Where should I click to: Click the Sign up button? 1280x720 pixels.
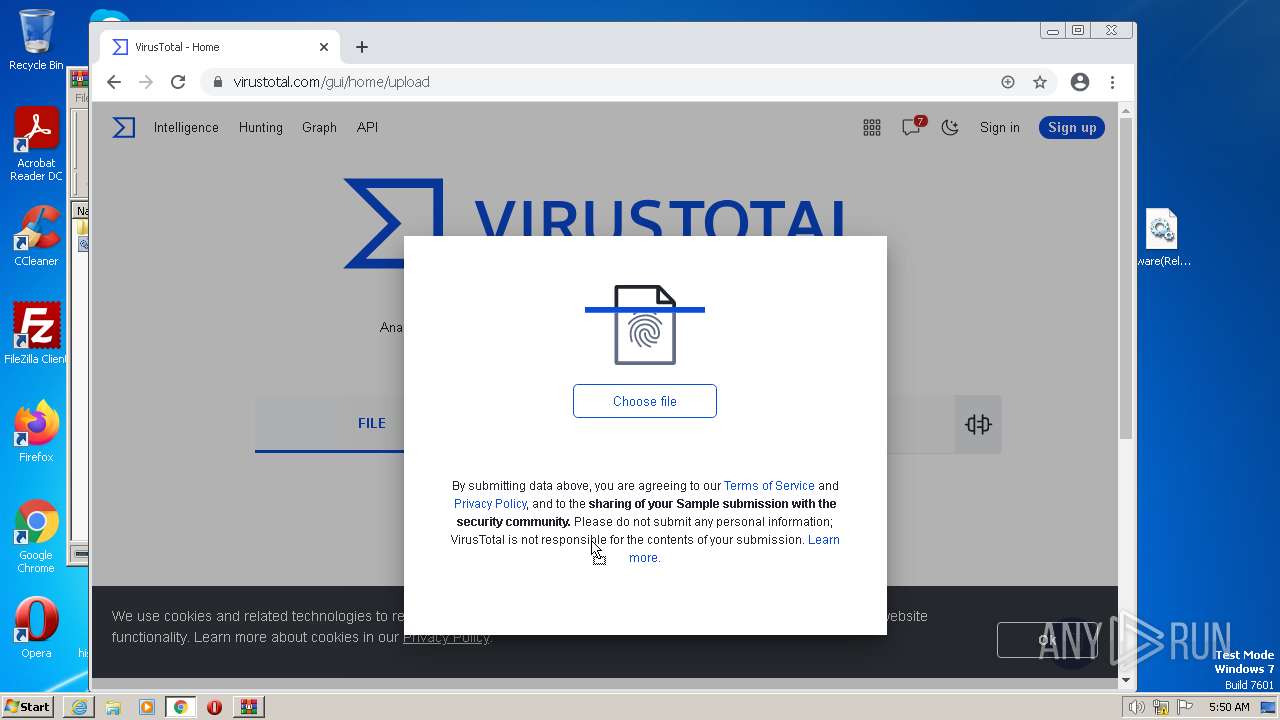click(1072, 127)
